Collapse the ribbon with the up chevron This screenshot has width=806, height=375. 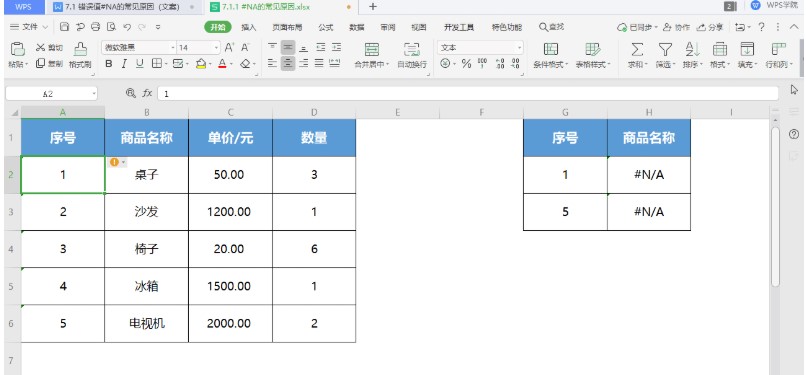click(x=793, y=27)
